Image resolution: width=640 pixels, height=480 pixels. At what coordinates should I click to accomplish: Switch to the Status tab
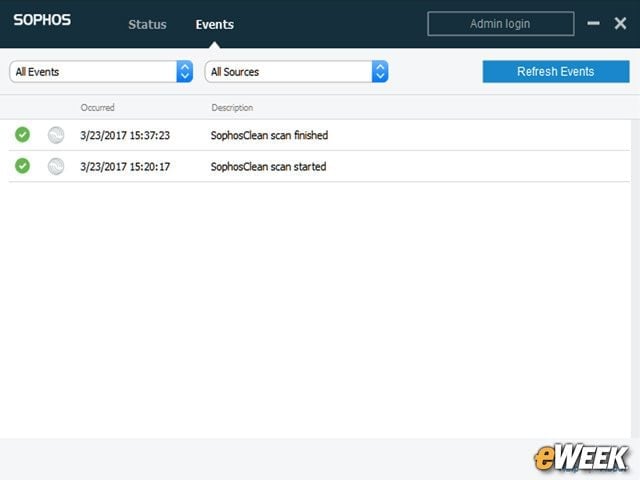(x=147, y=24)
